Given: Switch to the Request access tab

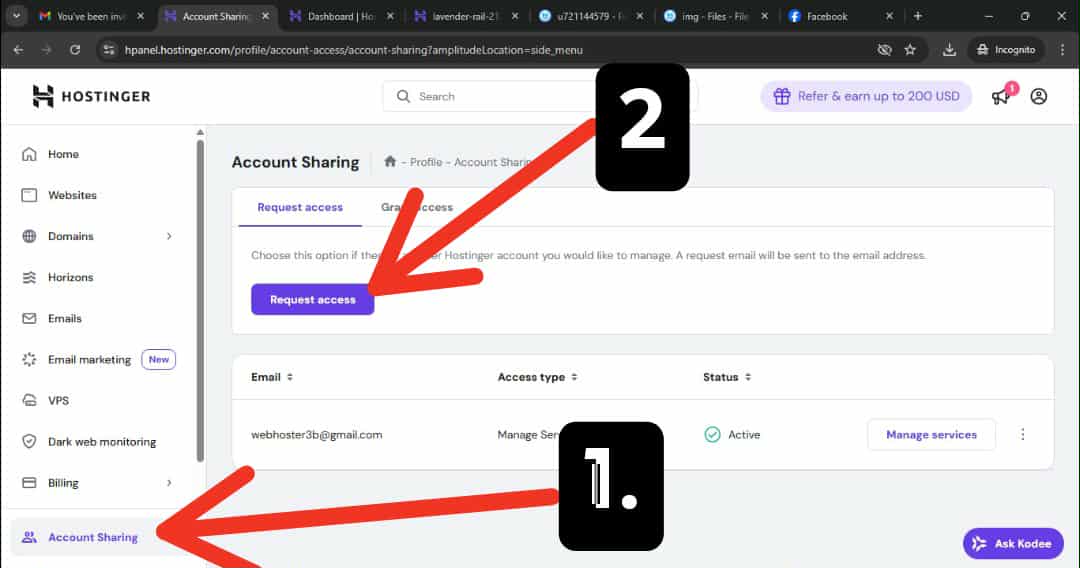Looking at the screenshot, I should click(x=300, y=207).
